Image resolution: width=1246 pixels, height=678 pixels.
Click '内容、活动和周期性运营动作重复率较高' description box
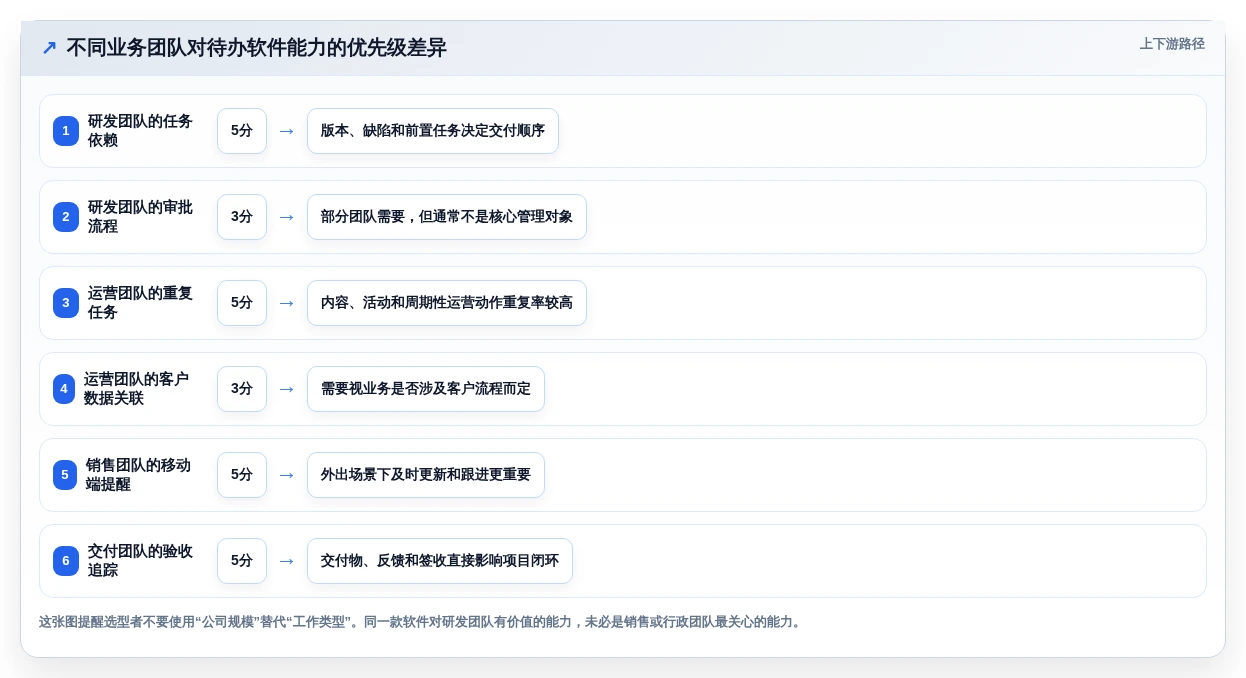[x=447, y=303]
